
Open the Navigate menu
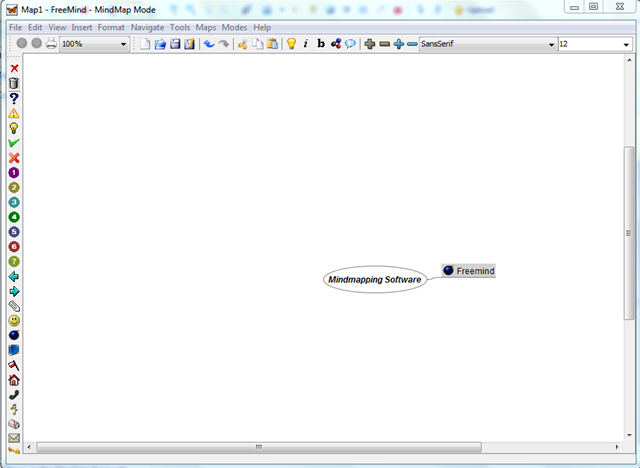coord(147,27)
